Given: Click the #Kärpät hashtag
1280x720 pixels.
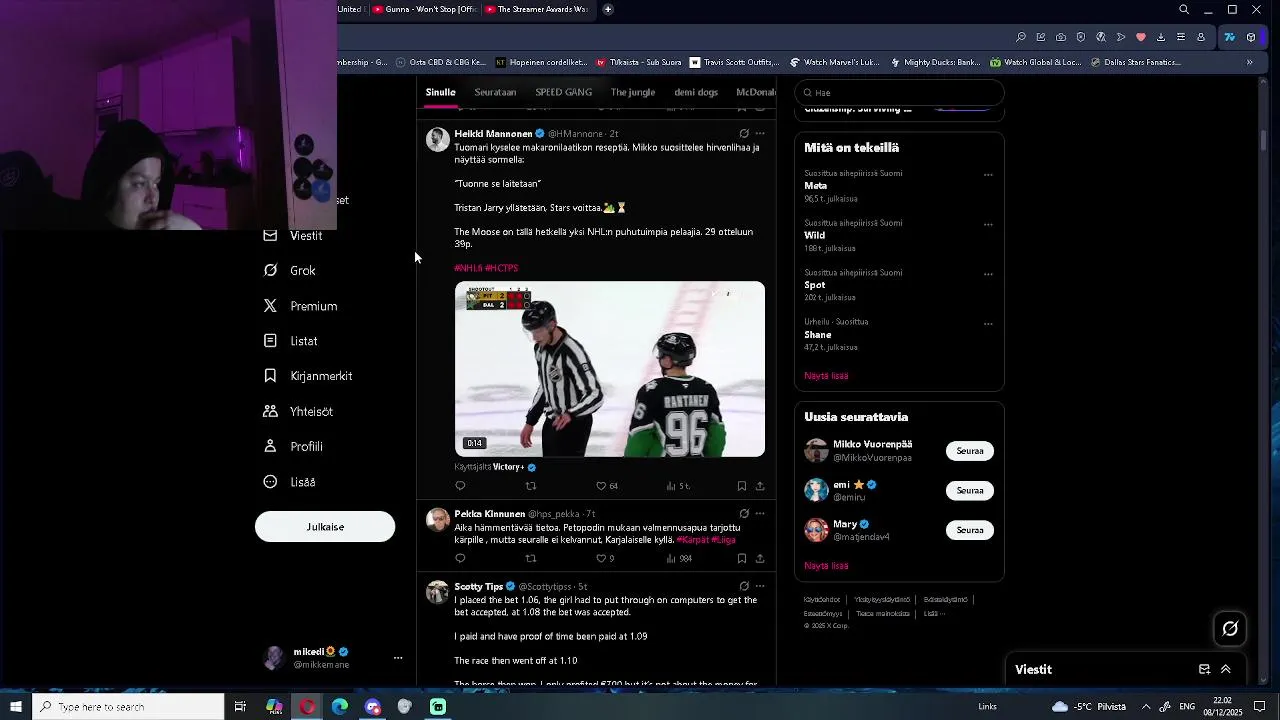Looking at the screenshot, I should pyautogui.click(x=692, y=540).
